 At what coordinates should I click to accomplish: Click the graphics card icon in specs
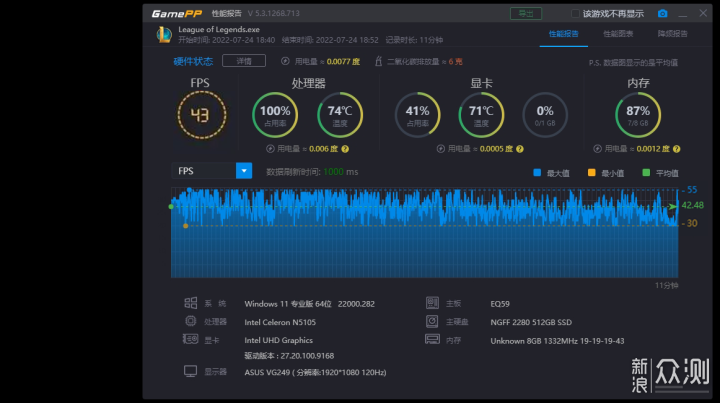pos(190,339)
